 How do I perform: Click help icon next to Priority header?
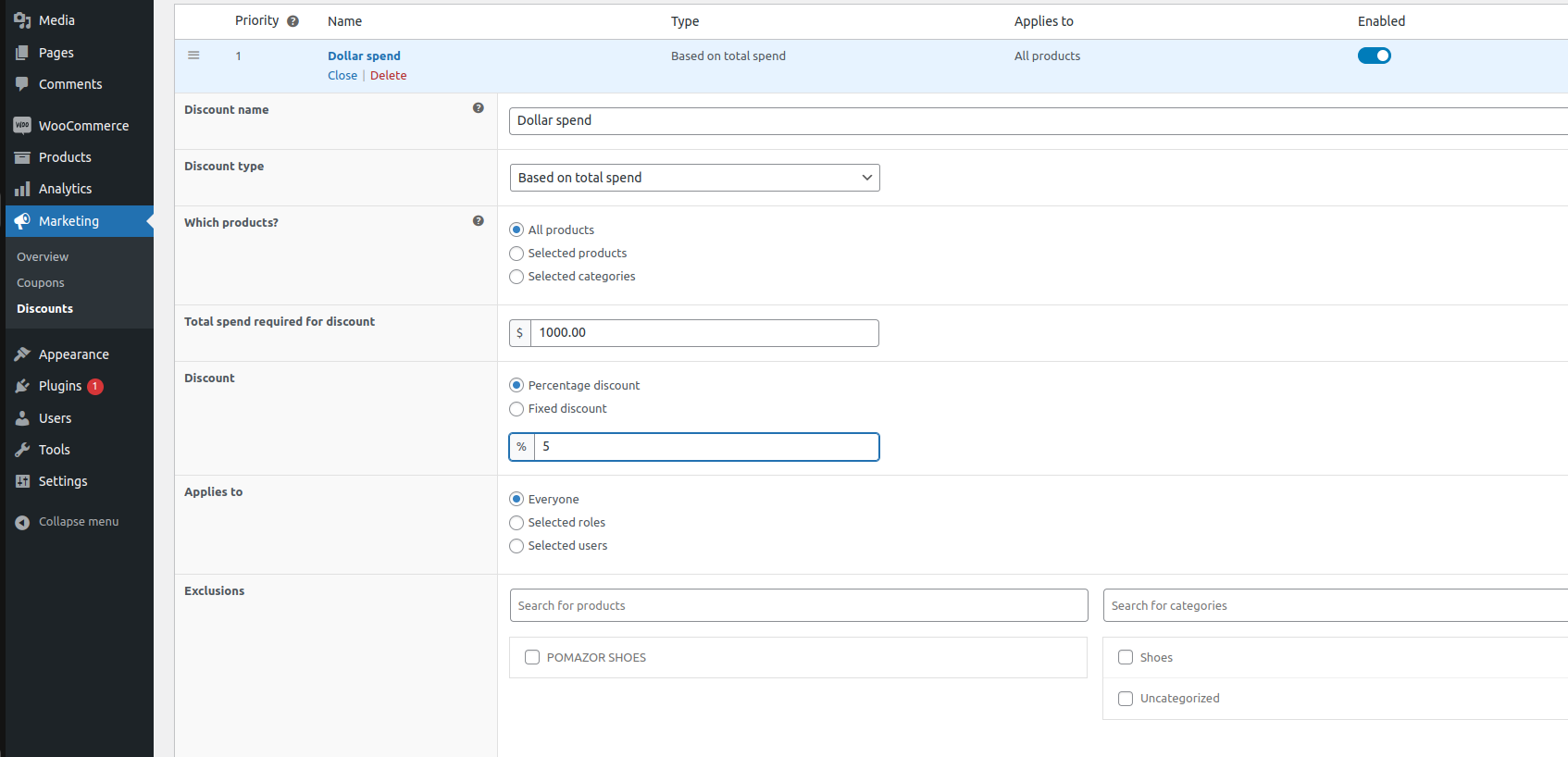click(x=292, y=21)
